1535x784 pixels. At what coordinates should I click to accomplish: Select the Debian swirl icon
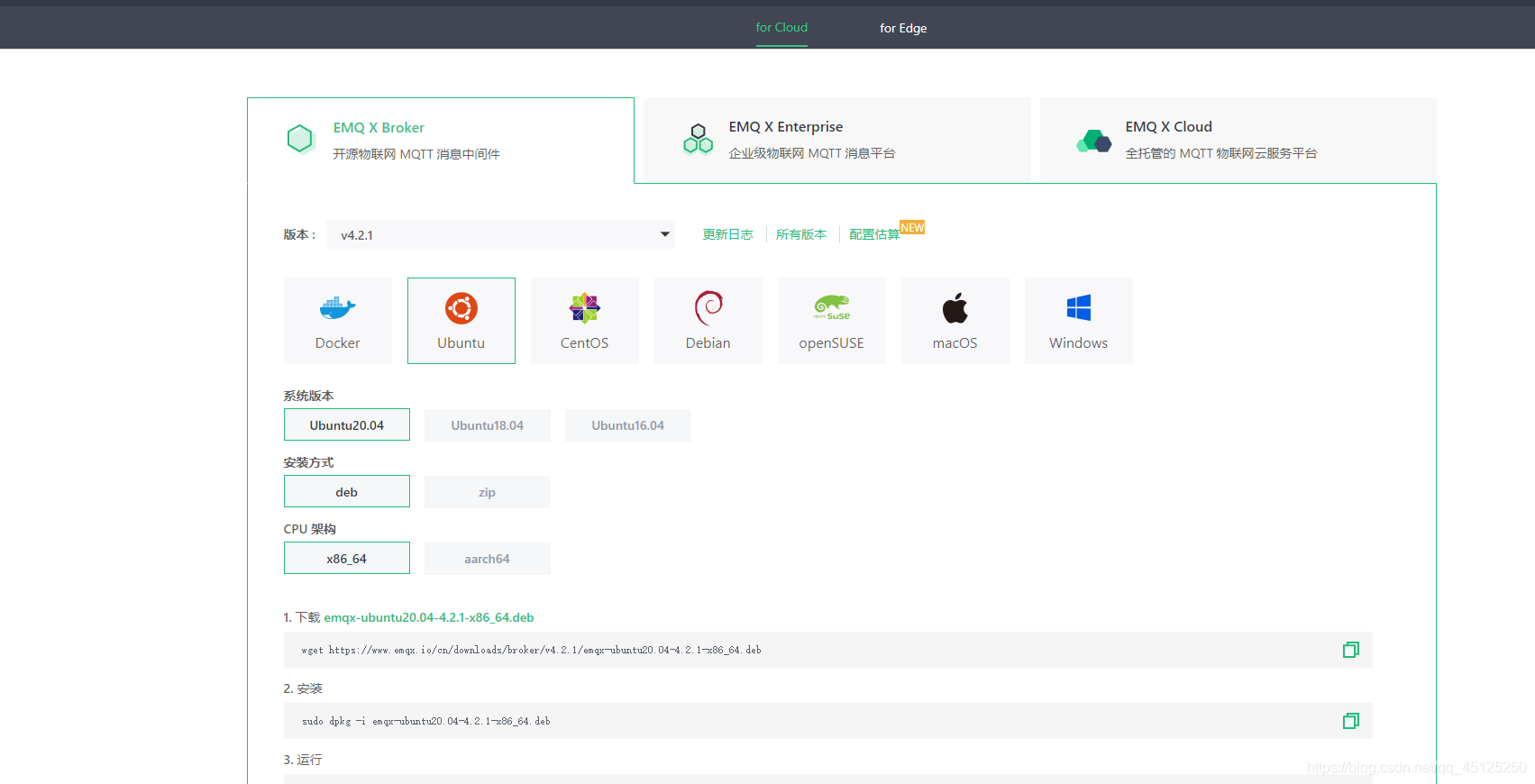708,308
